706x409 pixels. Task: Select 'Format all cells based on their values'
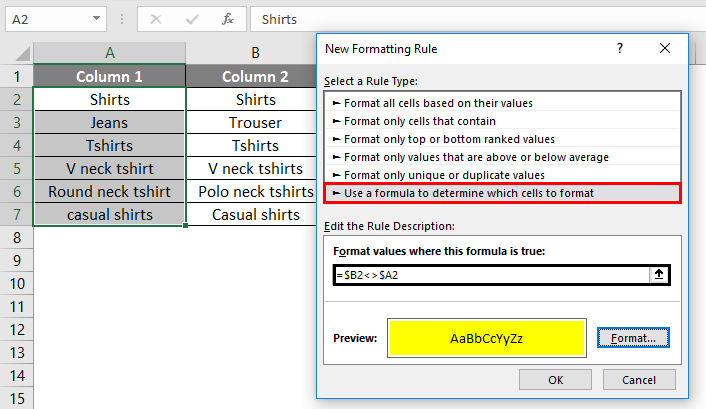click(436, 103)
